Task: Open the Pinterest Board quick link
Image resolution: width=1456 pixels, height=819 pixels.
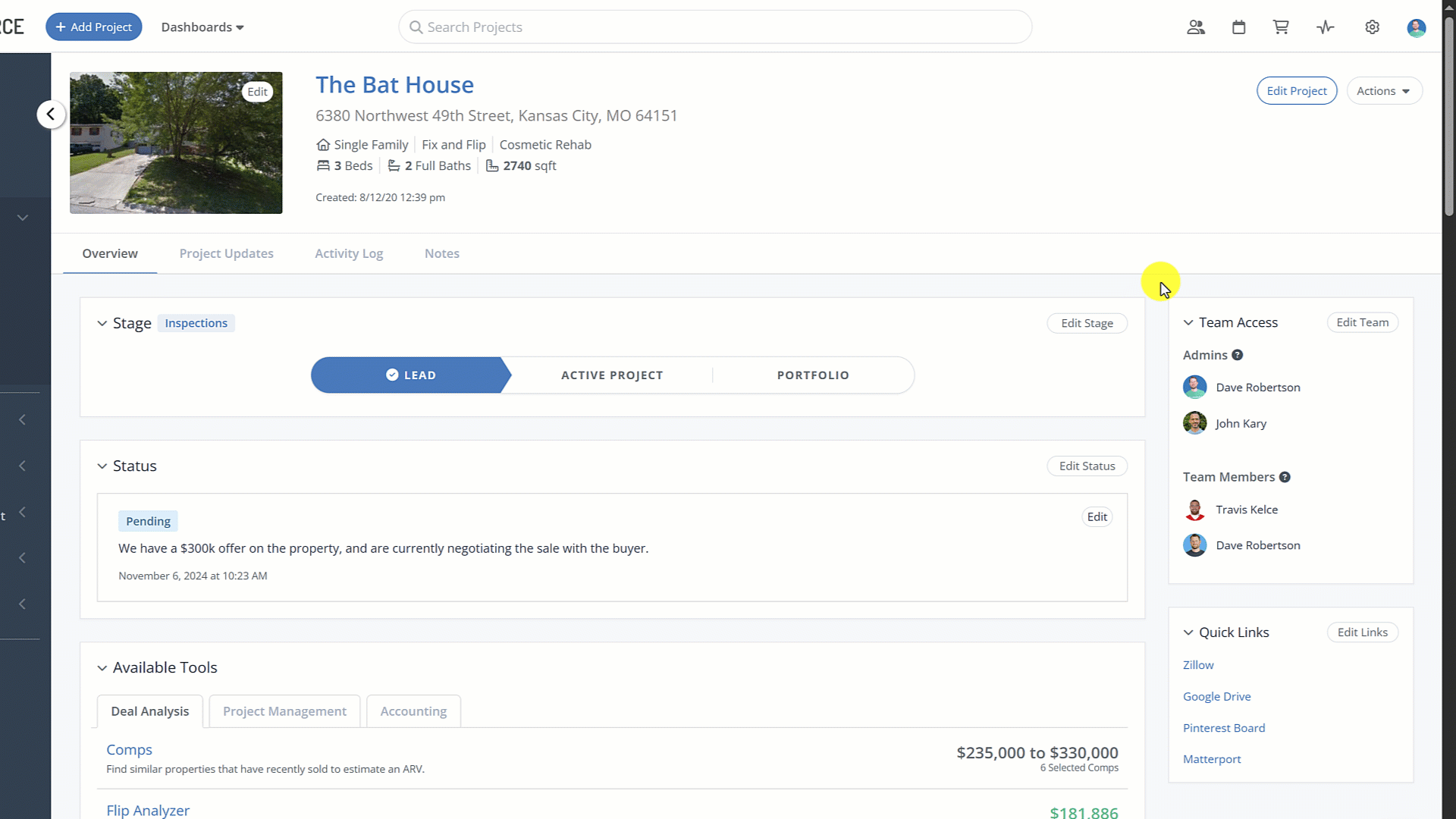Action: click(1224, 728)
